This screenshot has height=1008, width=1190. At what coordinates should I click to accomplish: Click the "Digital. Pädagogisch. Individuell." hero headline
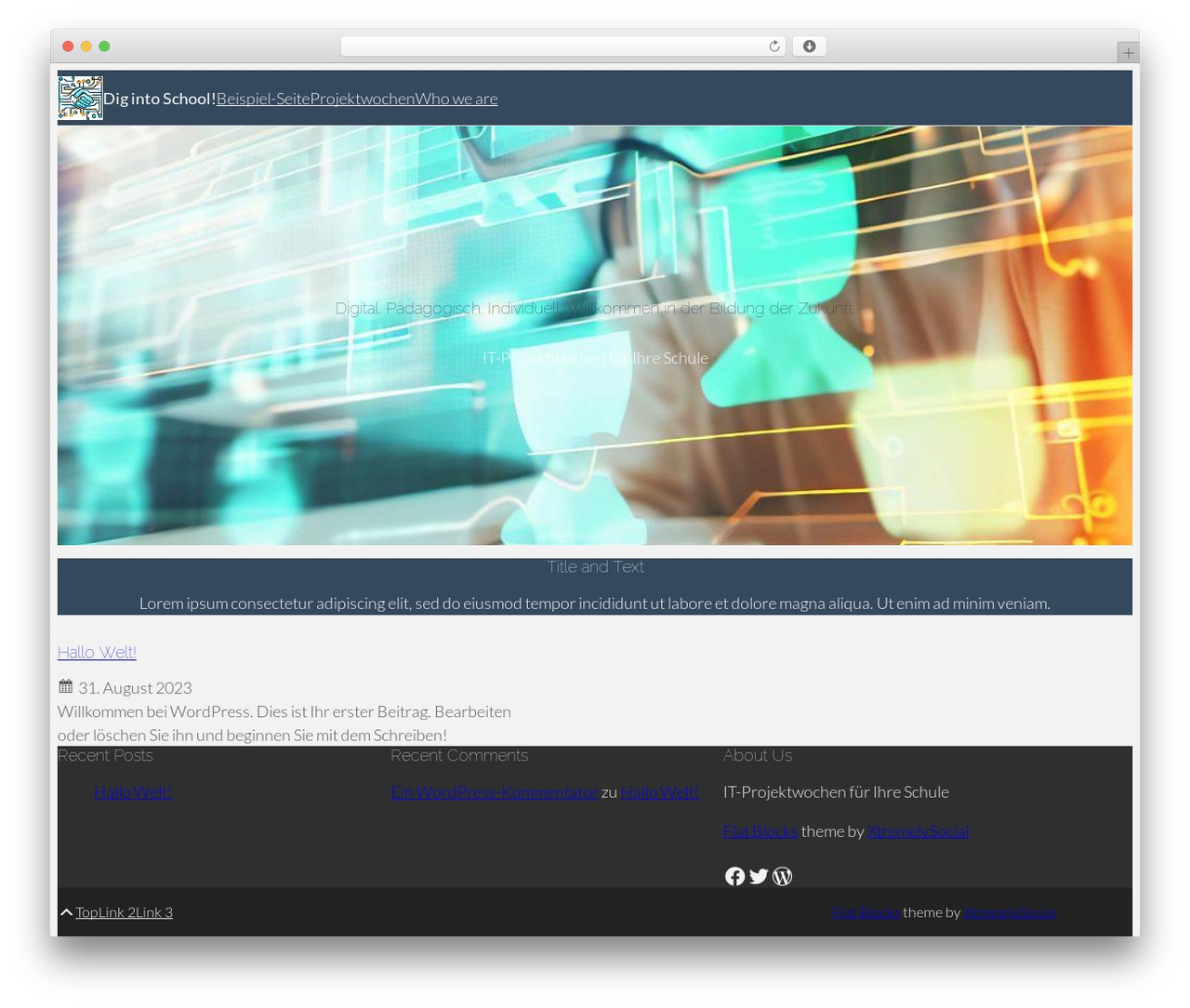click(594, 308)
